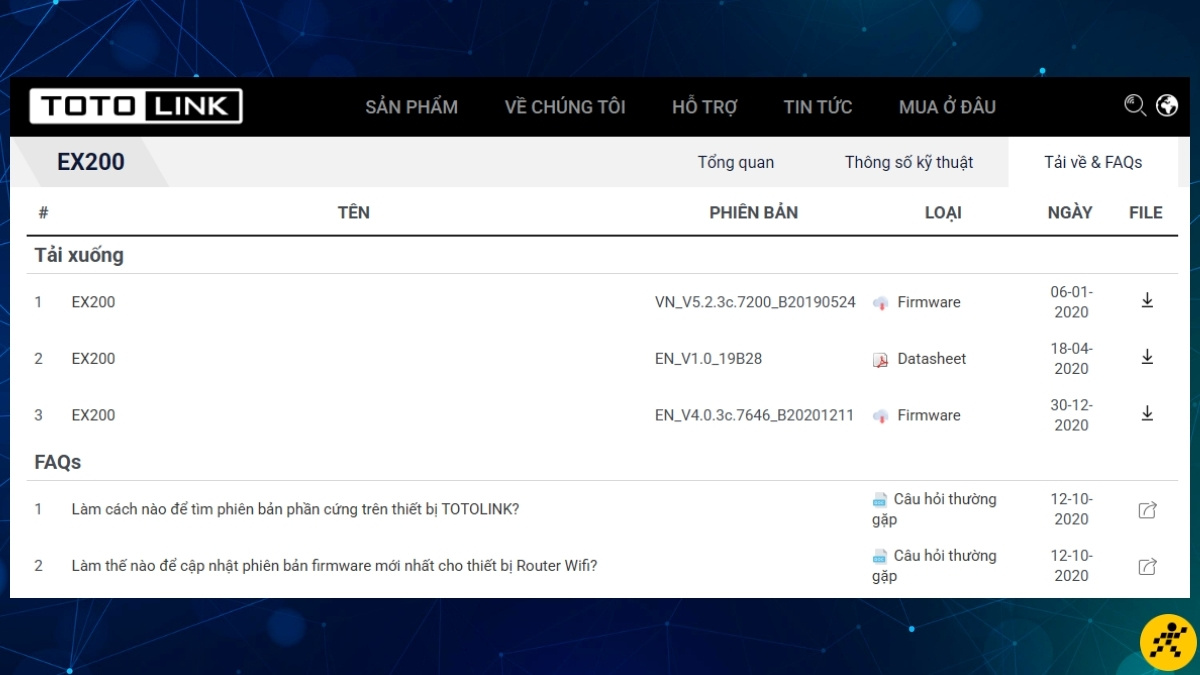Select the Tải về & FAQs tab
The width and height of the screenshot is (1200, 675).
[1093, 162]
